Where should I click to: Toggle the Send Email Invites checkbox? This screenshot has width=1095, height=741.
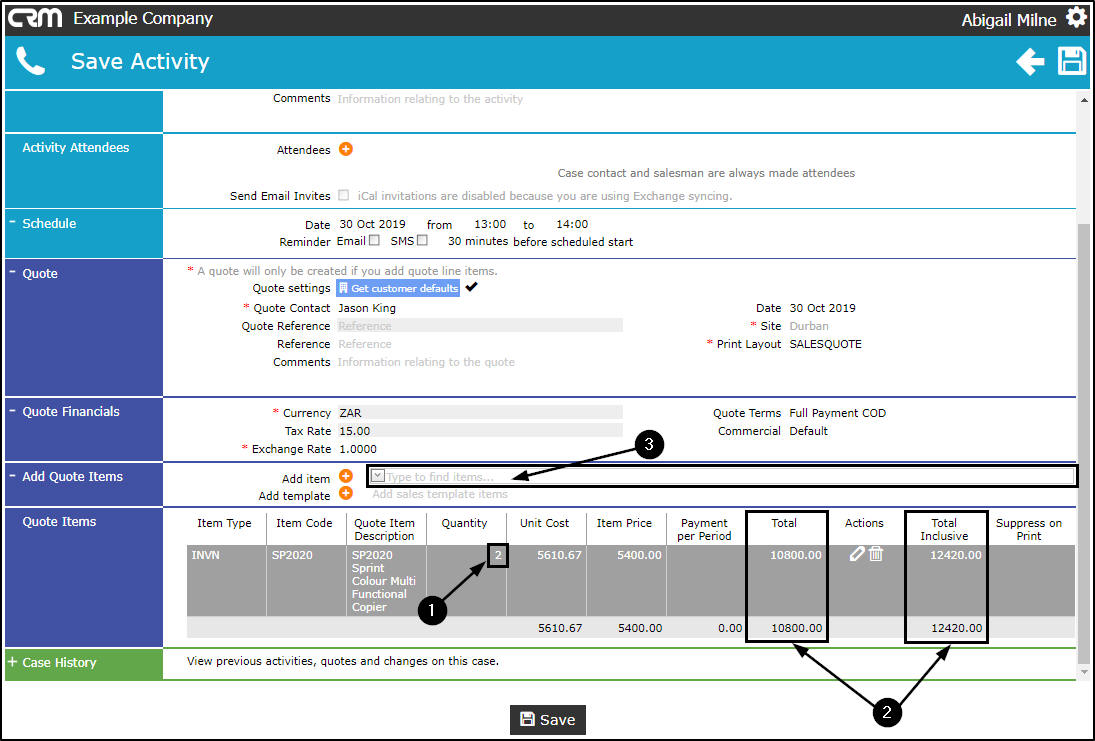(344, 195)
